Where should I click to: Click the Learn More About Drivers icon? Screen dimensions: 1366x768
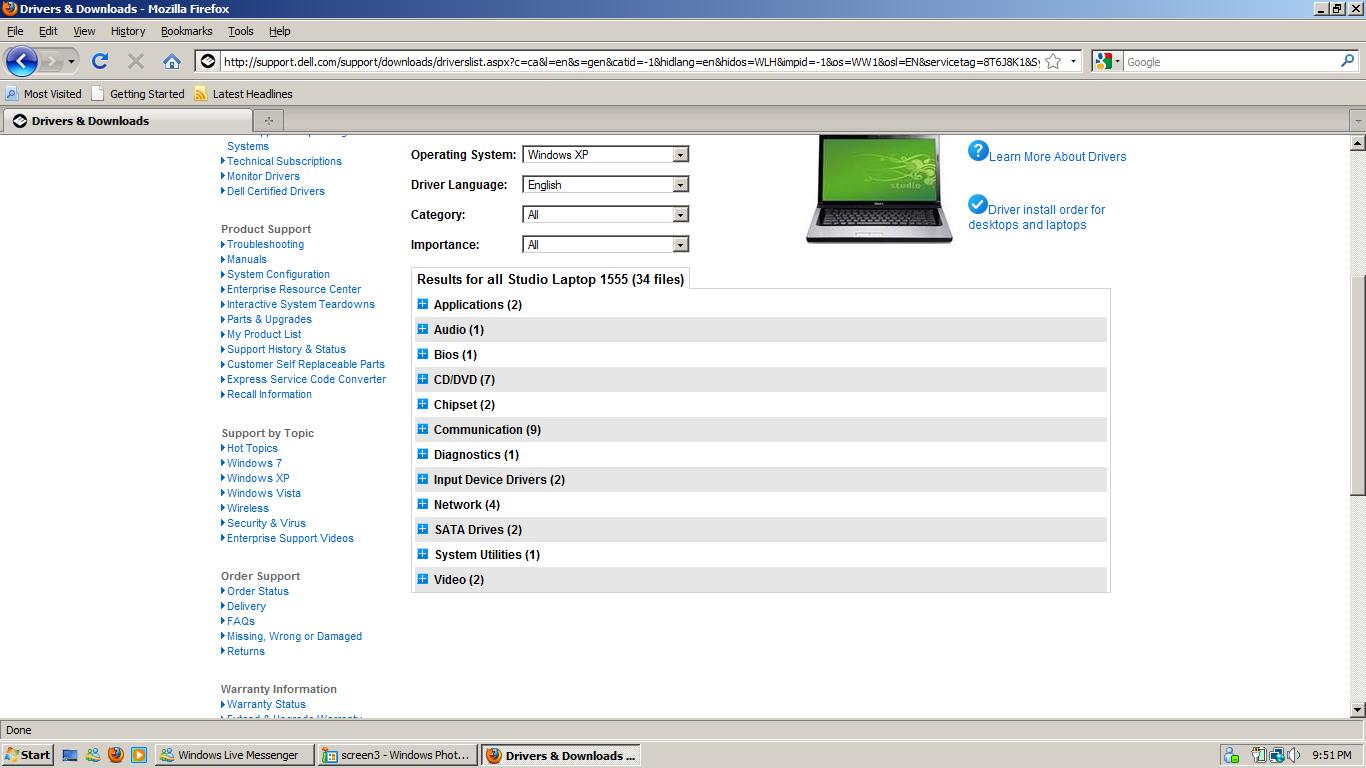(978, 151)
